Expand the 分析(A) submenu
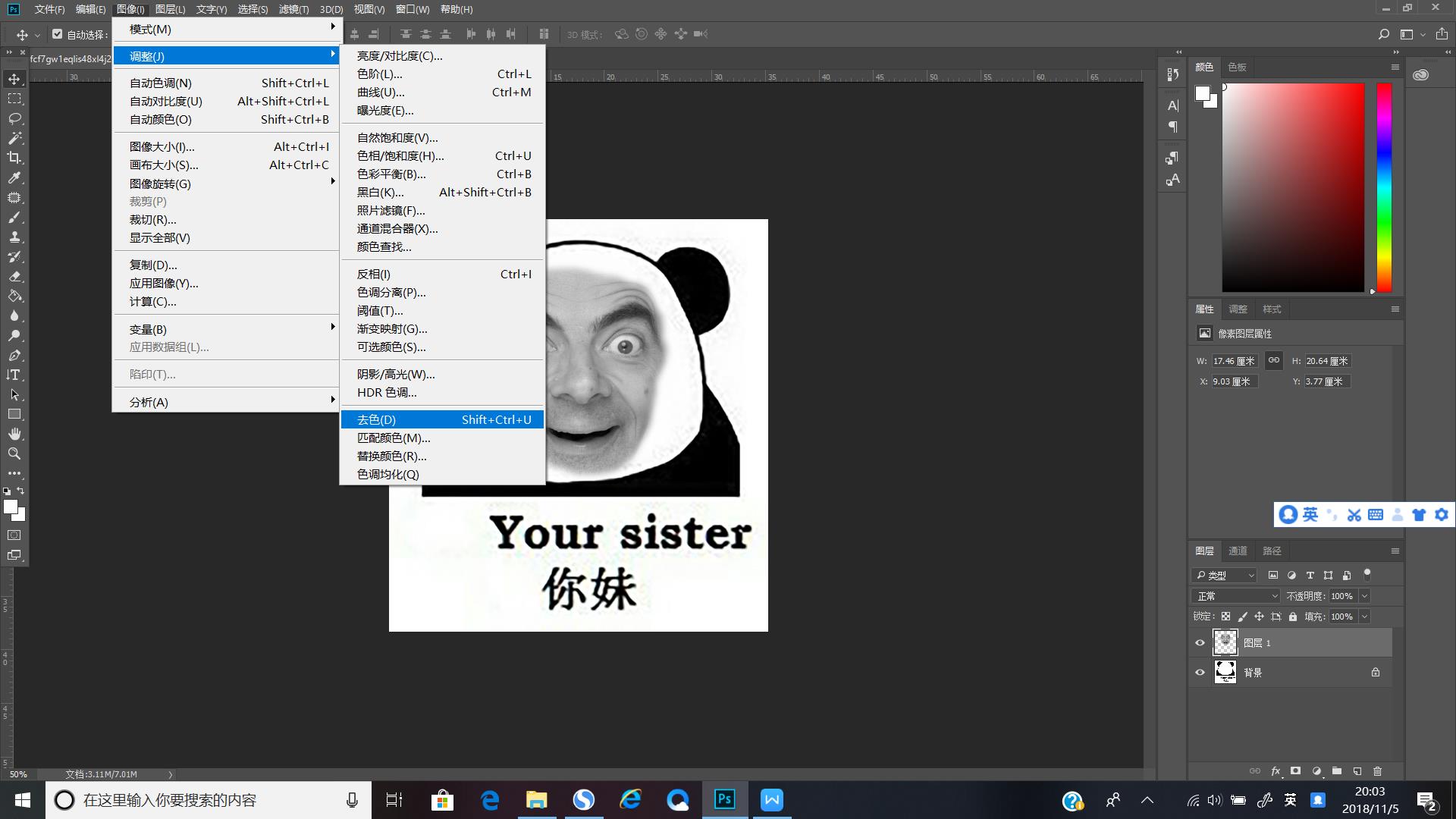This screenshot has height=819, width=1456. (226, 402)
